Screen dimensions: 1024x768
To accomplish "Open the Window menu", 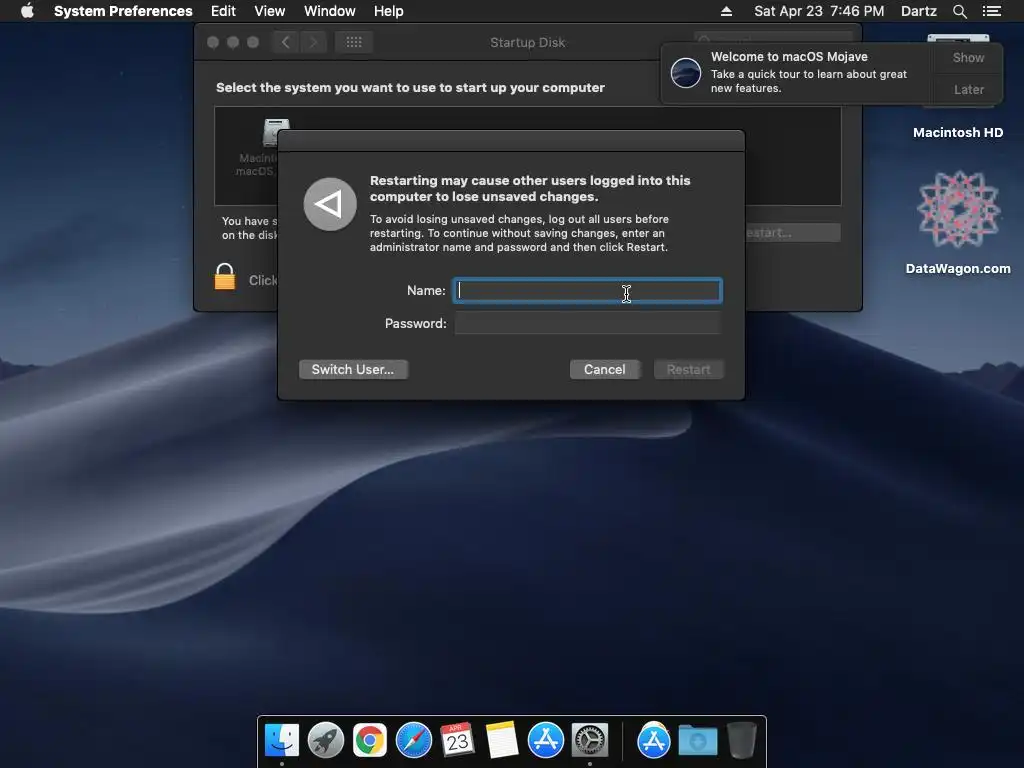I will coord(329,11).
